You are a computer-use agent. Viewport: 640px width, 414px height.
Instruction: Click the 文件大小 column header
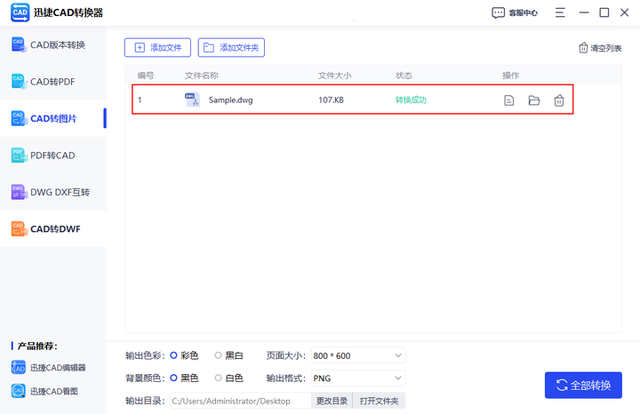pyautogui.click(x=334, y=76)
